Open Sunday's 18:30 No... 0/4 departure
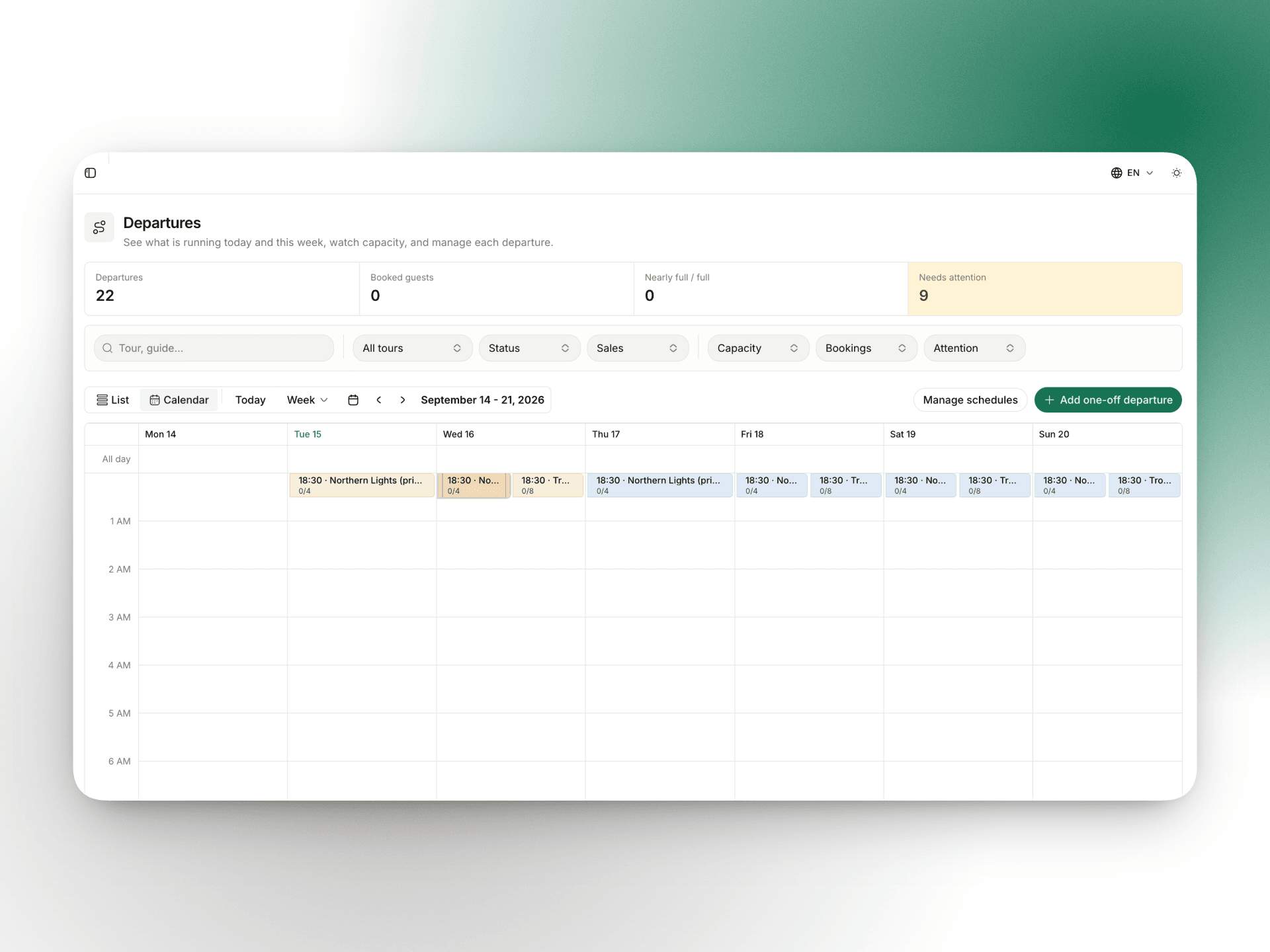This screenshot has width=1270, height=952. (x=1070, y=485)
